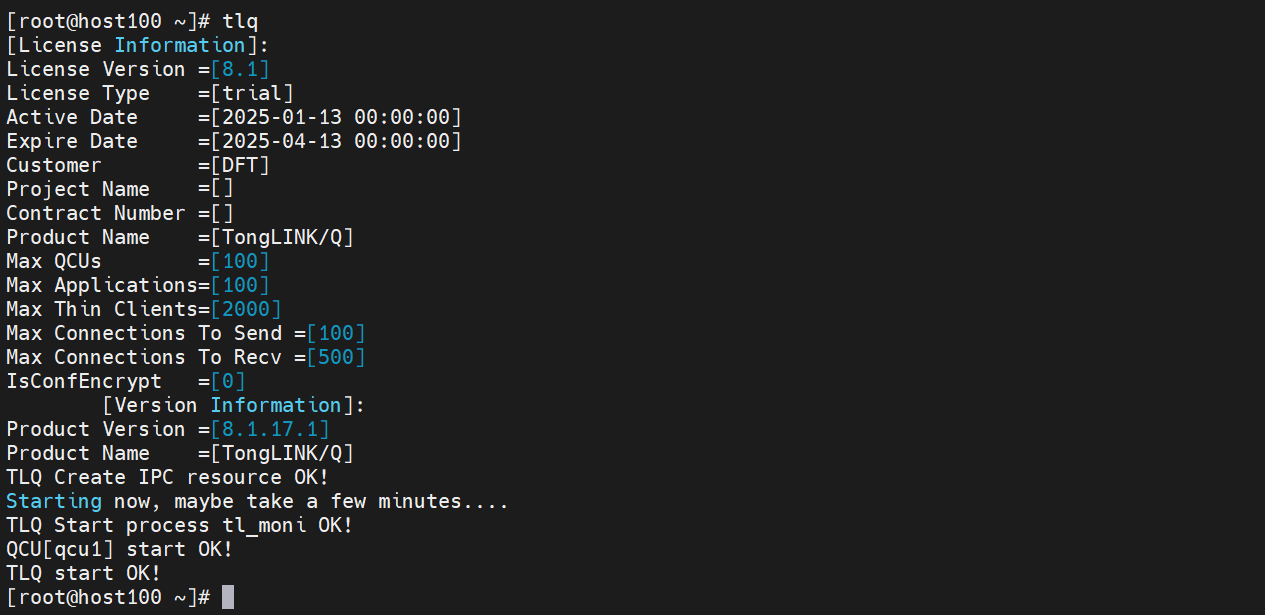Image resolution: width=1265 pixels, height=615 pixels.
Task: Click the empty Project Name brackets
Action: 222,189
